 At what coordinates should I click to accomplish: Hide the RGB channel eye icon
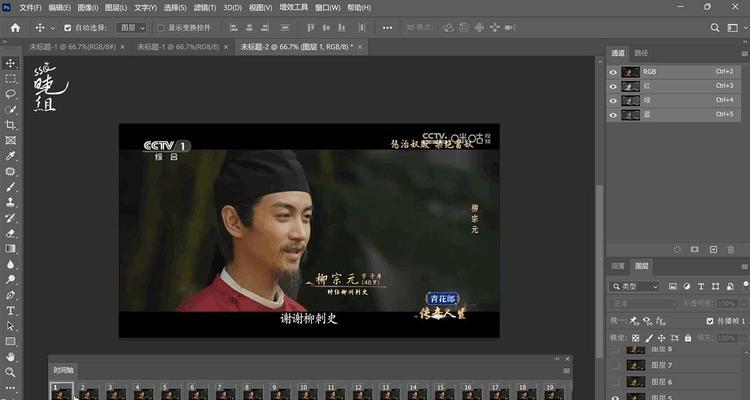pos(613,72)
